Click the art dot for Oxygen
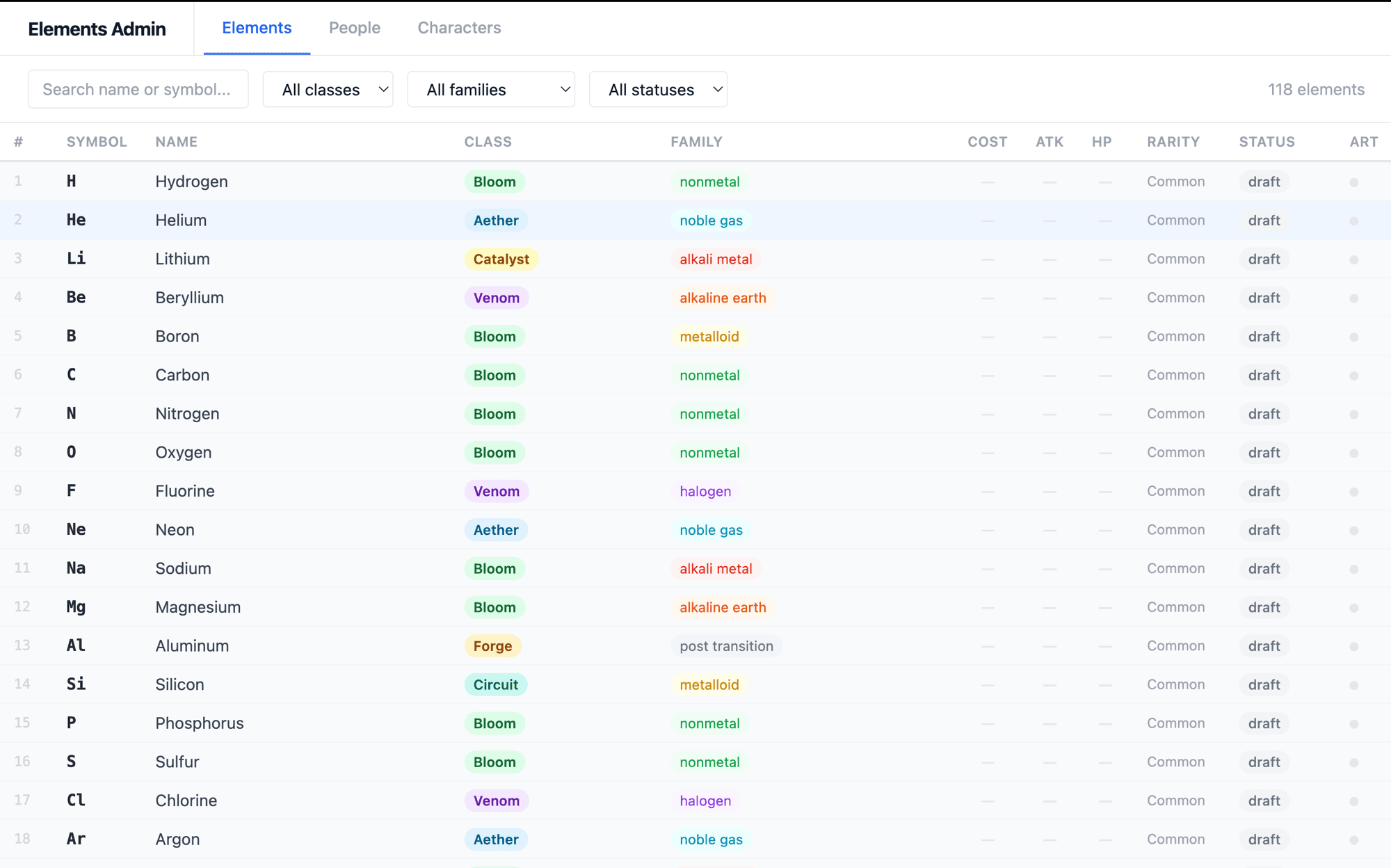 pyautogui.click(x=1354, y=453)
